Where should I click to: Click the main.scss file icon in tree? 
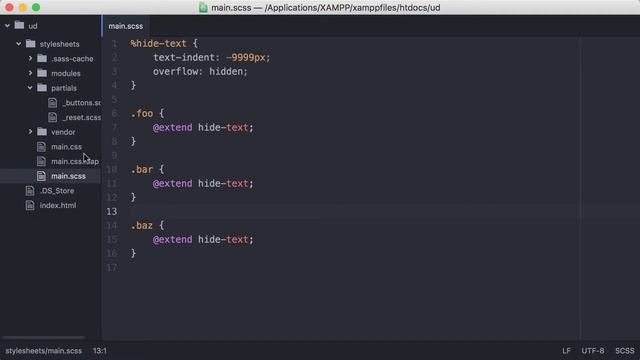click(x=41, y=176)
